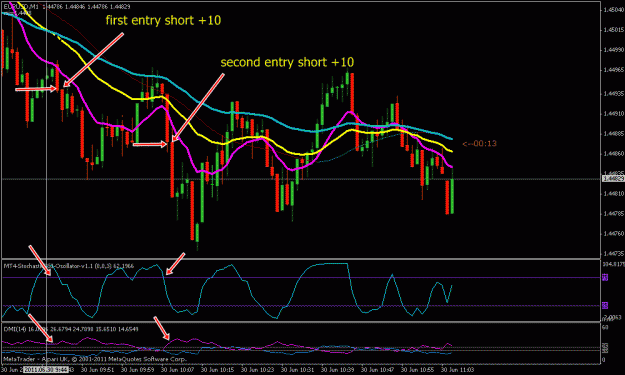The height and width of the screenshot is (375, 625).
Task: Click the 1.44785 price axis label
Action: pyautogui.click(x=613, y=214)
